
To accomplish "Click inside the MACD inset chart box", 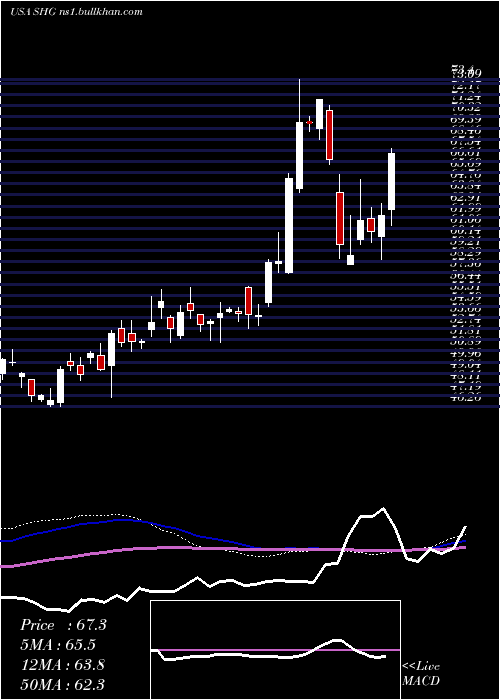I will [x=275, y=650].
